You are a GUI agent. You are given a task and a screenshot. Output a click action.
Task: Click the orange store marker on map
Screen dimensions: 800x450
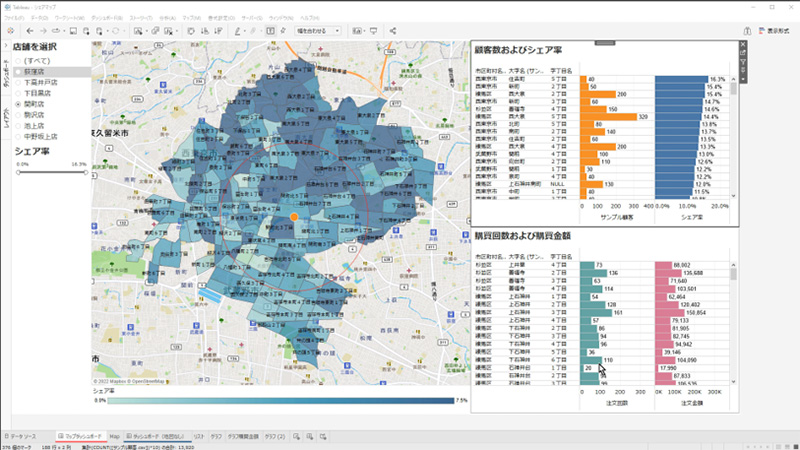(294, 217)
